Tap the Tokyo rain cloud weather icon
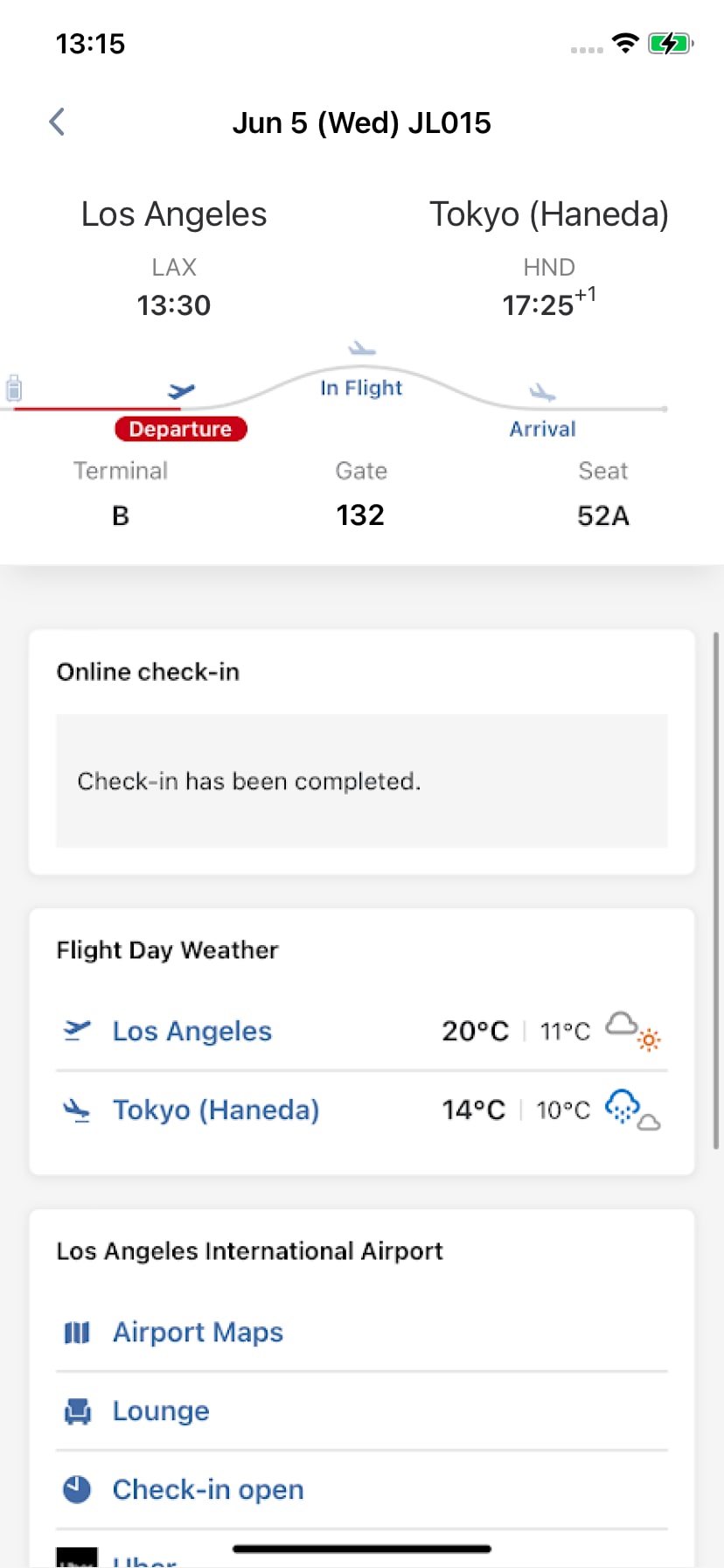 tap(632, 1109)
